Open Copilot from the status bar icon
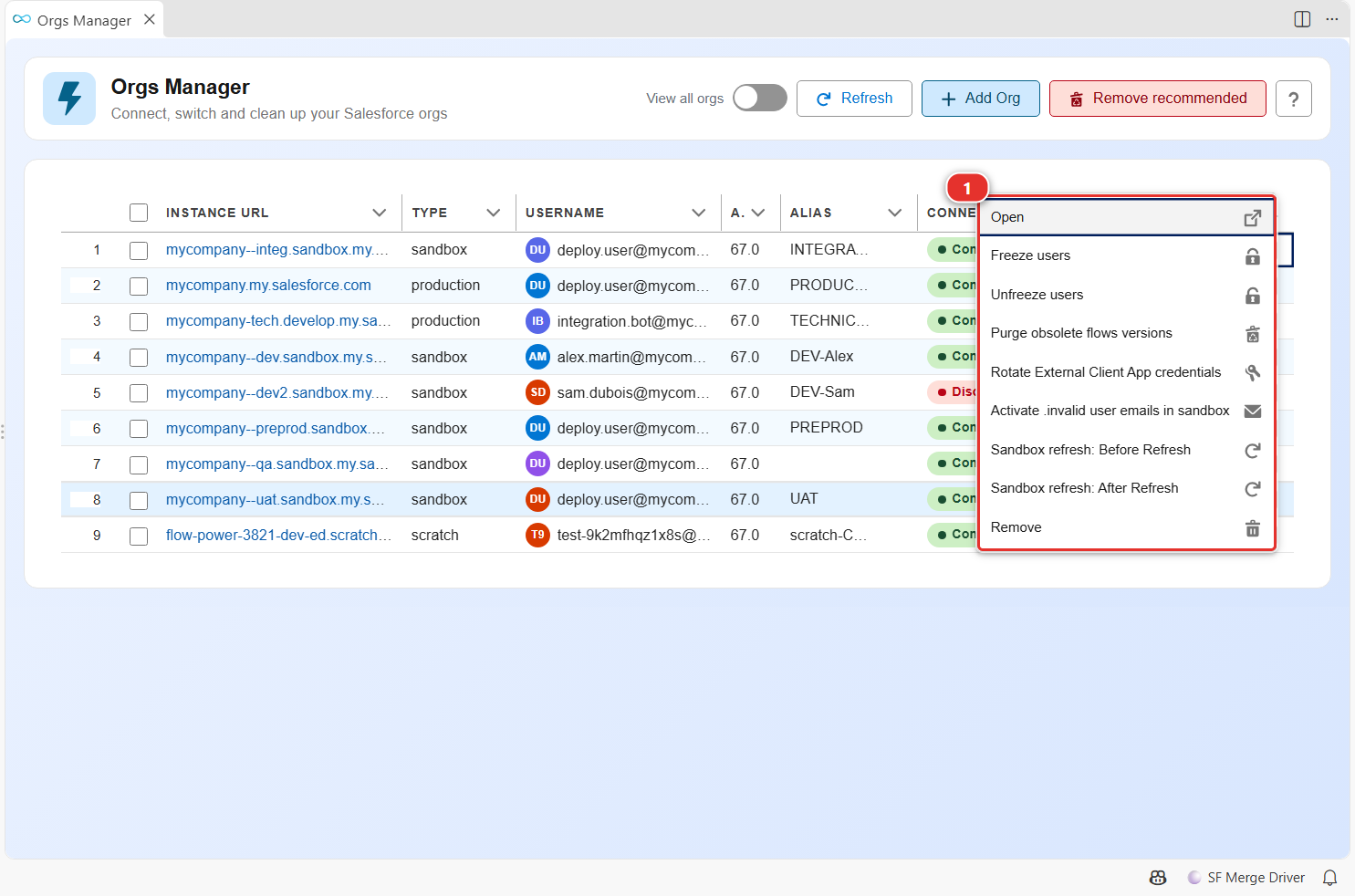Viewport: 1355px width, 896px height. tap(1158, 878)
